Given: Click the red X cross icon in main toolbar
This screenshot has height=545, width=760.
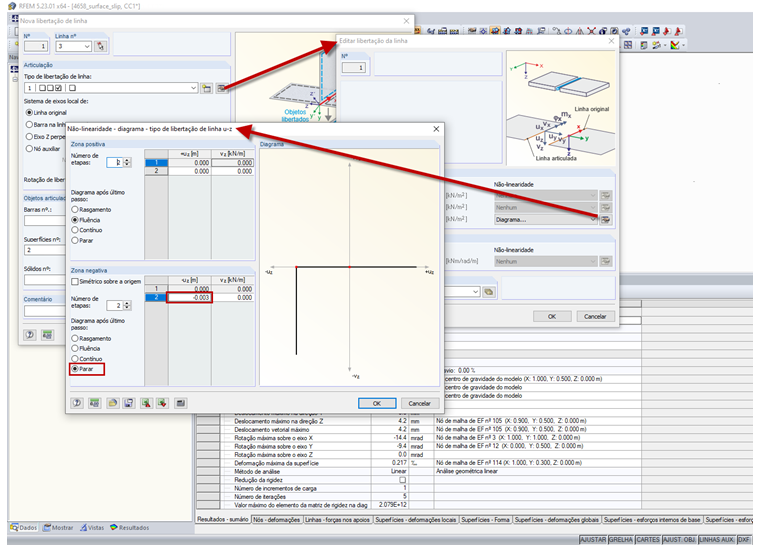Looking at the screenshot, I should 591,31.
